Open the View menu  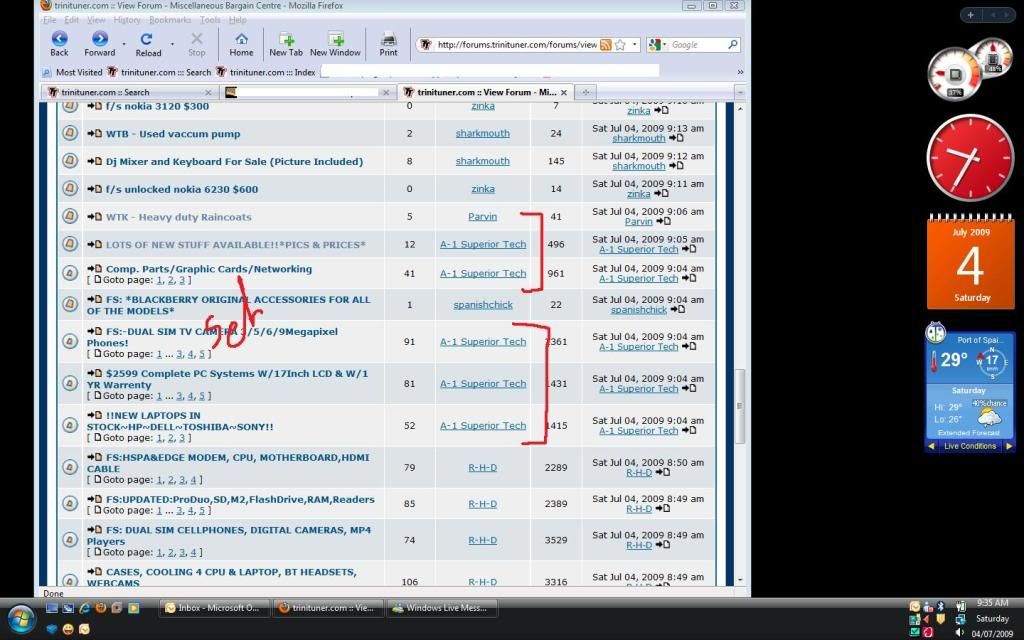point(96,20)
